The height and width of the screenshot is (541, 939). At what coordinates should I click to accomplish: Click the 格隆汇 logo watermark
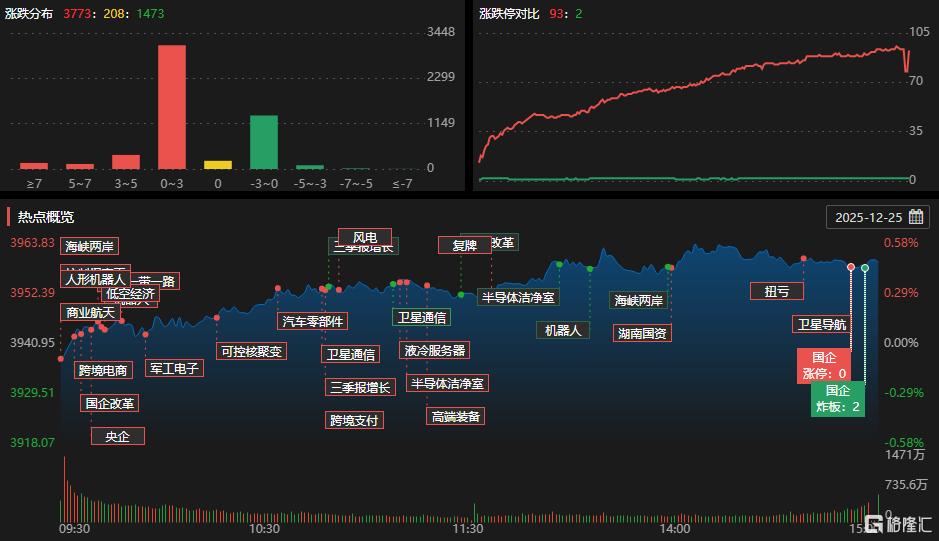coord(898,523)
